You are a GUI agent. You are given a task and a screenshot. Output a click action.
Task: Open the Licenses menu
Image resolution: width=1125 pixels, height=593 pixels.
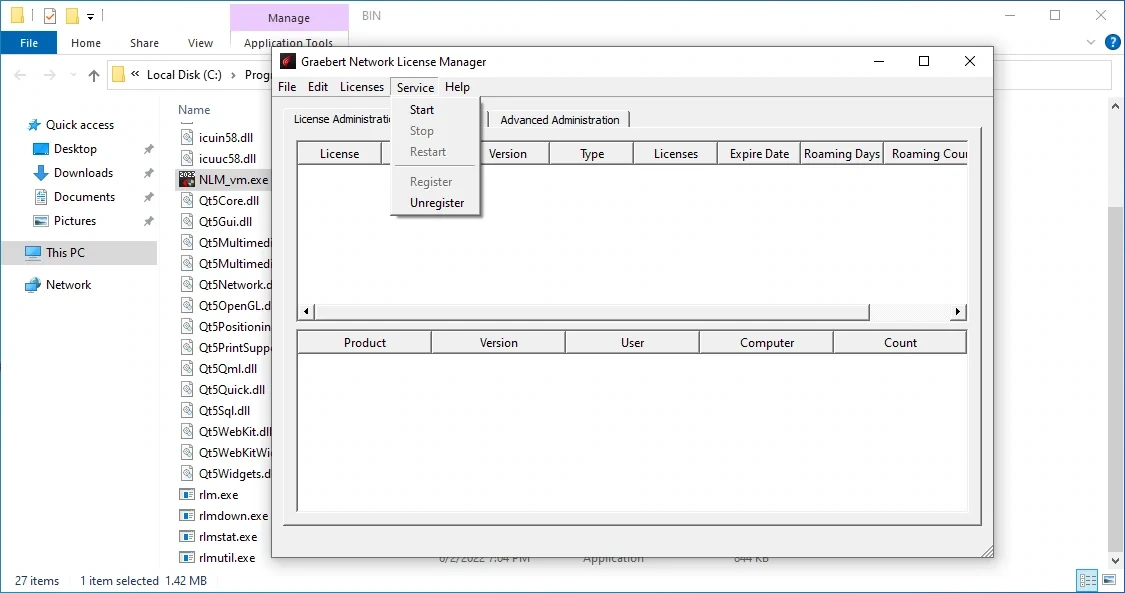[362, 87]
